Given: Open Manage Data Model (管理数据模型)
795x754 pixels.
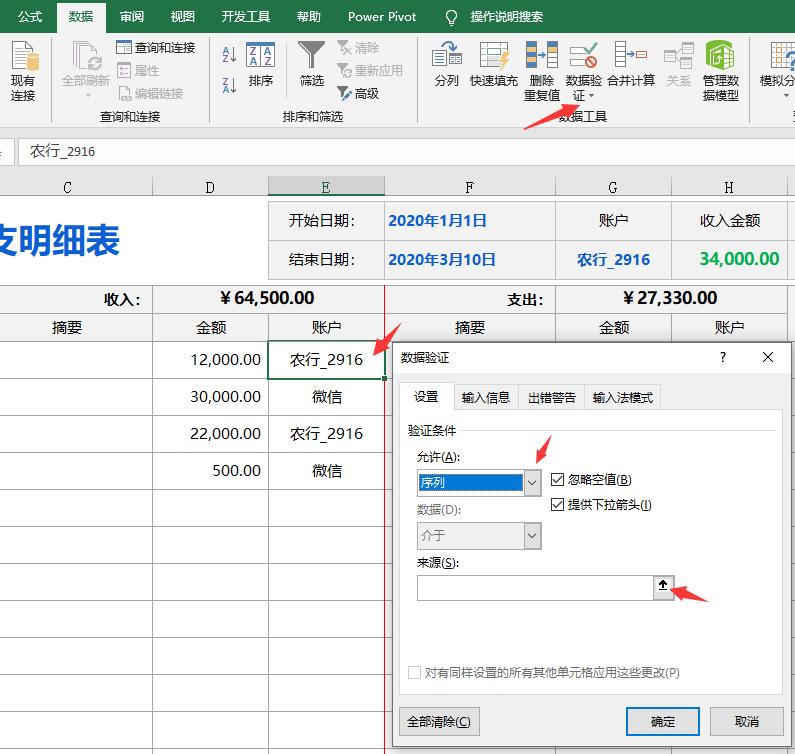Looking at the screenshot, I should (720, 71).
